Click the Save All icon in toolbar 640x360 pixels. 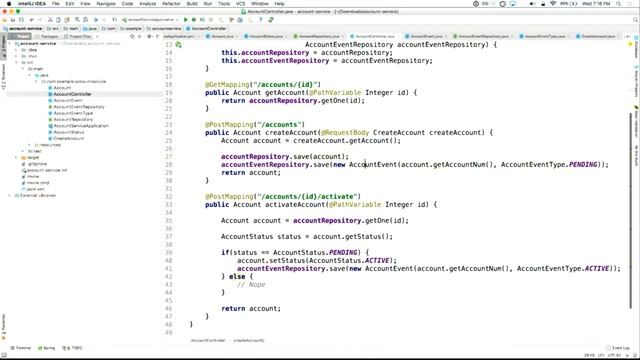(13, 20)
